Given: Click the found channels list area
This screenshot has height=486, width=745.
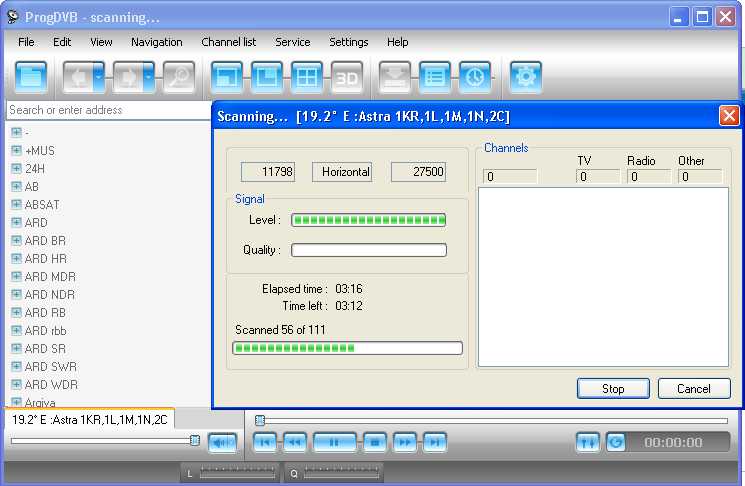Looking at the screenshot, I should click(x=603, y=277).
